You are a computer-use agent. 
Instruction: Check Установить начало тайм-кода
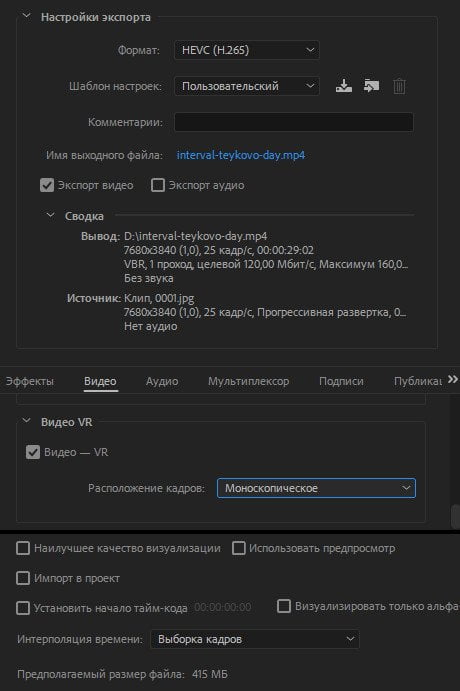(x=23, y=608)
